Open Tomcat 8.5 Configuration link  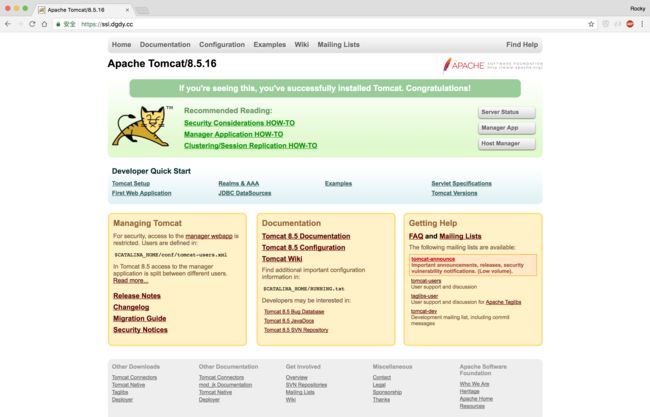pos(303,247)
